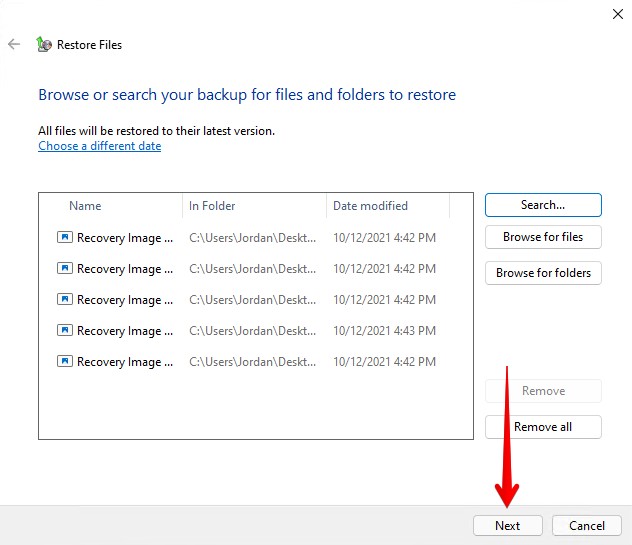Select the third Recovery Image file icon
This screenshot has height=545, width=632.
pyautogui.click(x=65, y=300)
